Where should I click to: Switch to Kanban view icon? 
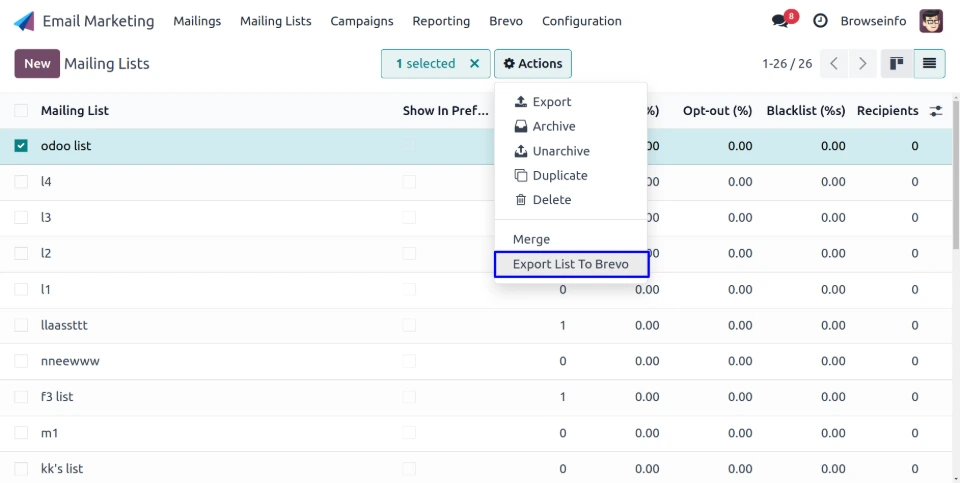(x=896, y=64)
